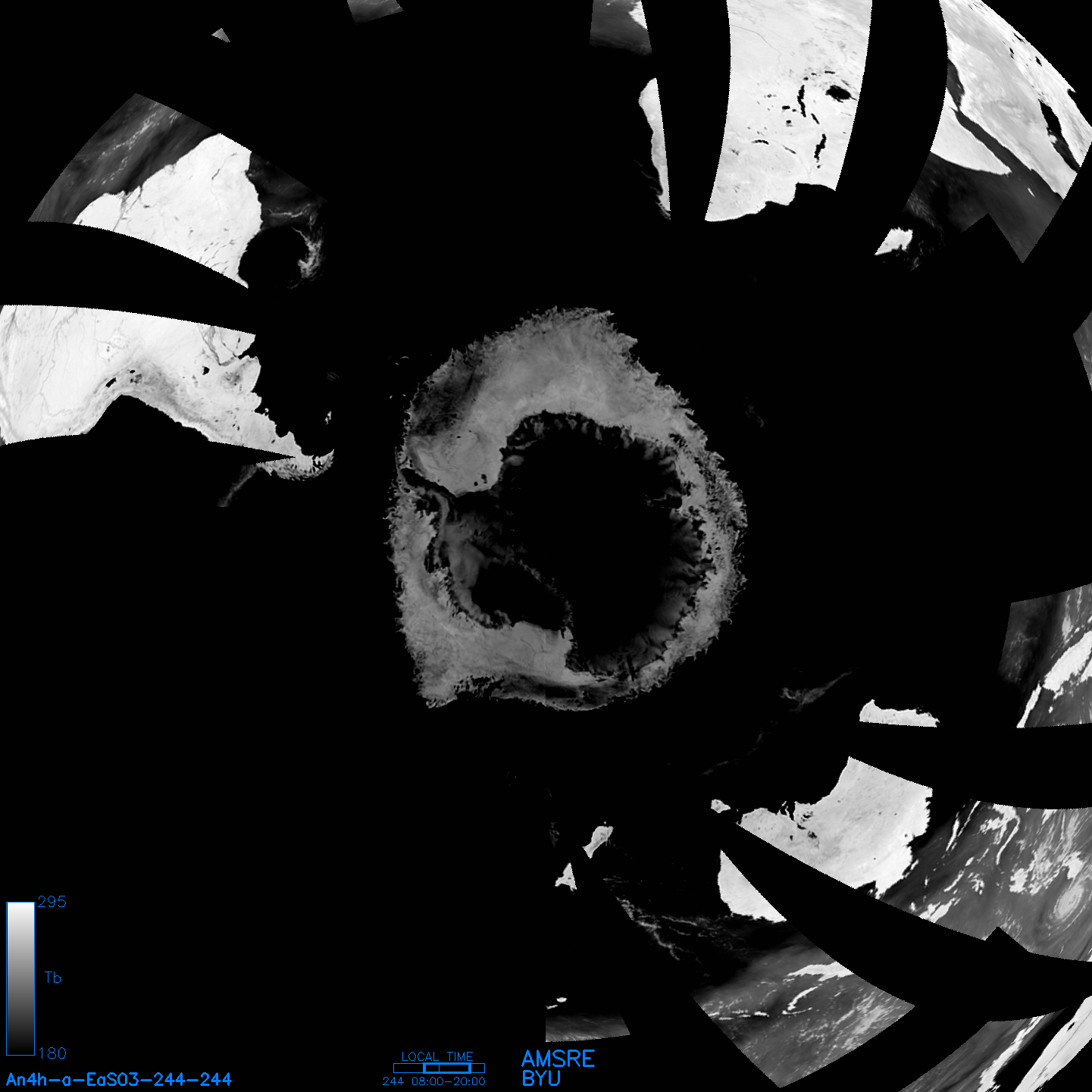
Task: Click the 295 maximum scale value
Action: point(52,902)
